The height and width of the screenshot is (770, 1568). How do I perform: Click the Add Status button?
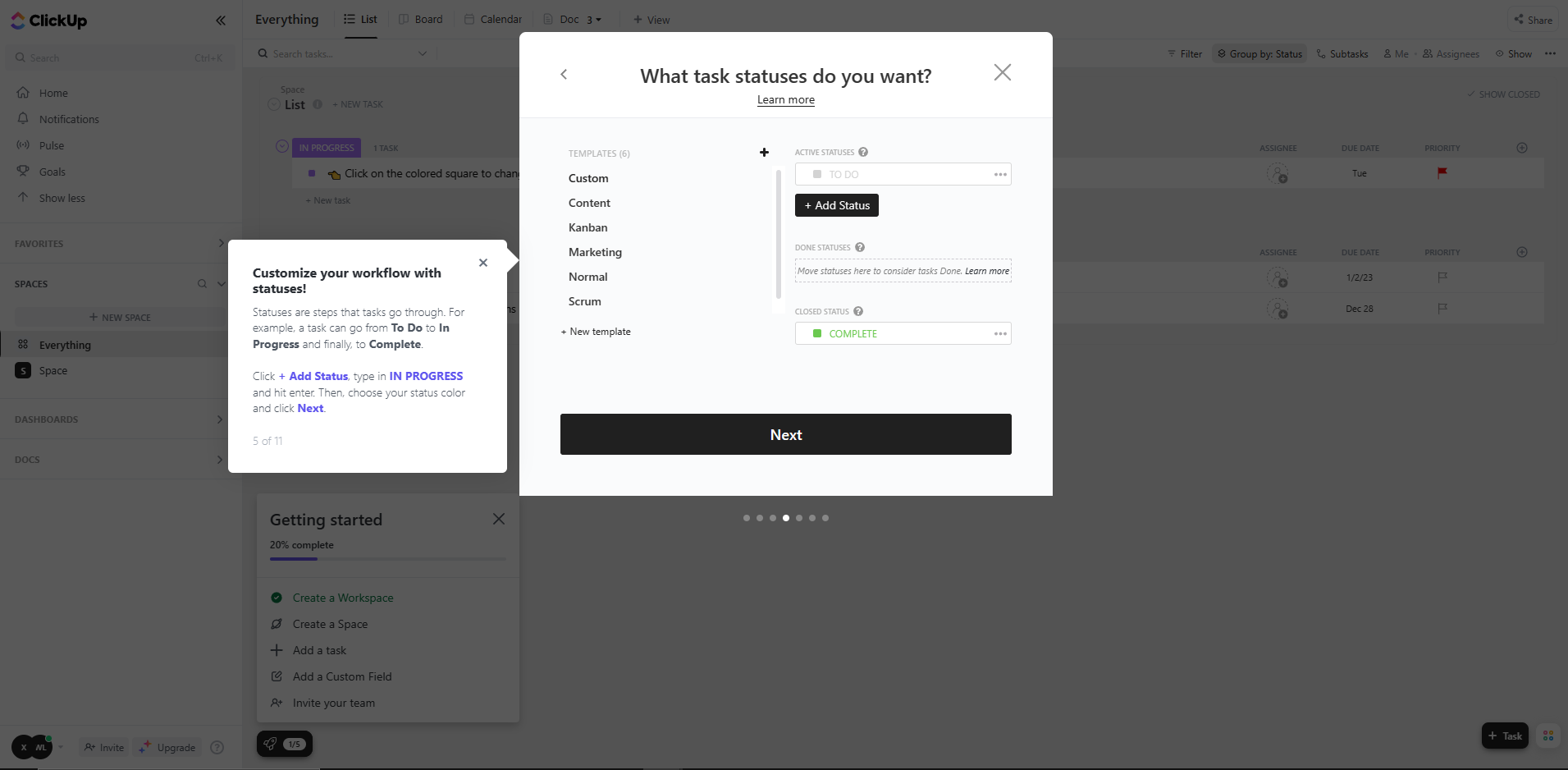(x=836, y=205)
